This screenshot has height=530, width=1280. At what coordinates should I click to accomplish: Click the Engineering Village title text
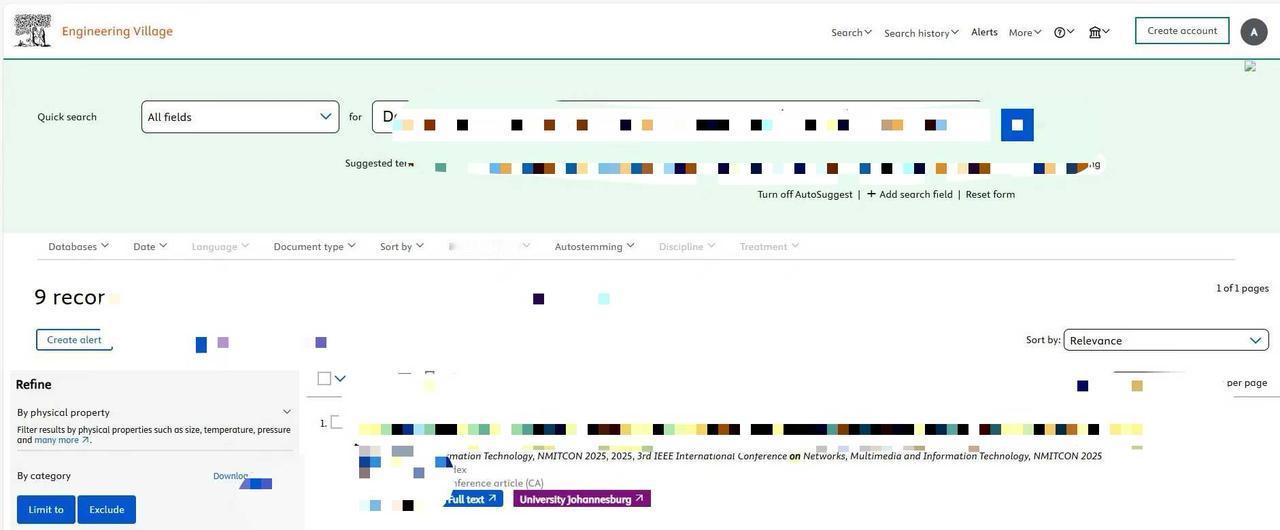(x=117, y=31)
